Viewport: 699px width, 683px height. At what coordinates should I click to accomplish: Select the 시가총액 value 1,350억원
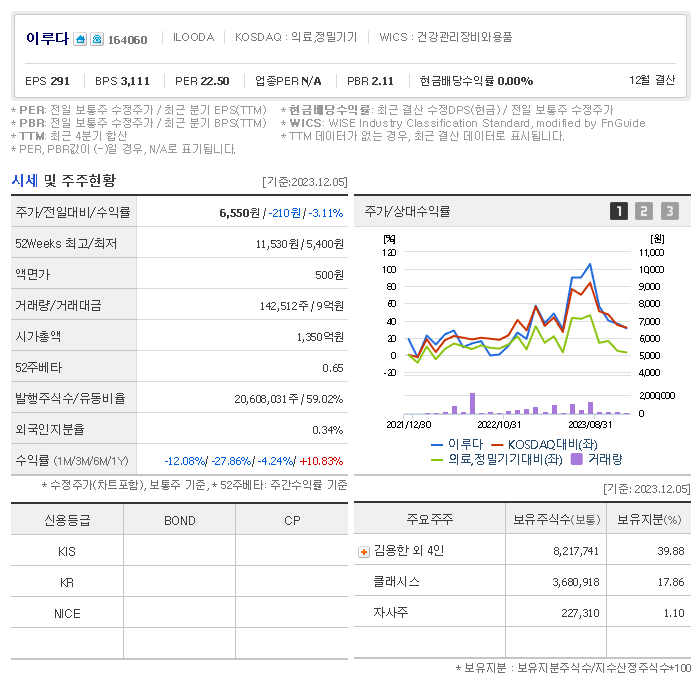320,337
